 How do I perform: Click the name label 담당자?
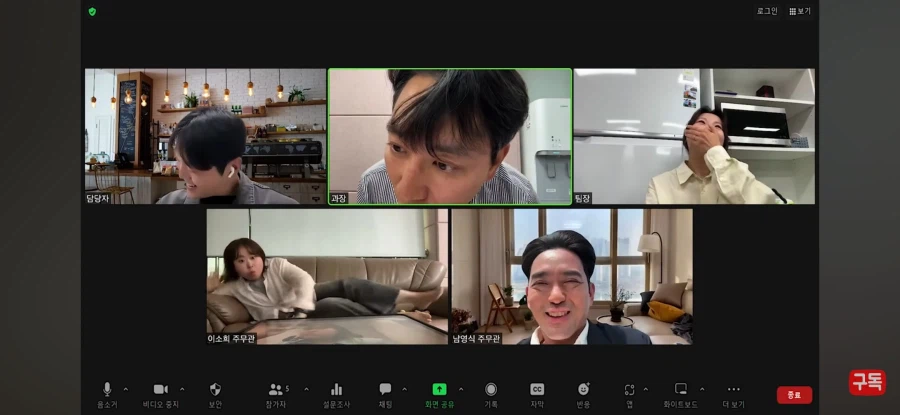pos(98,199)
